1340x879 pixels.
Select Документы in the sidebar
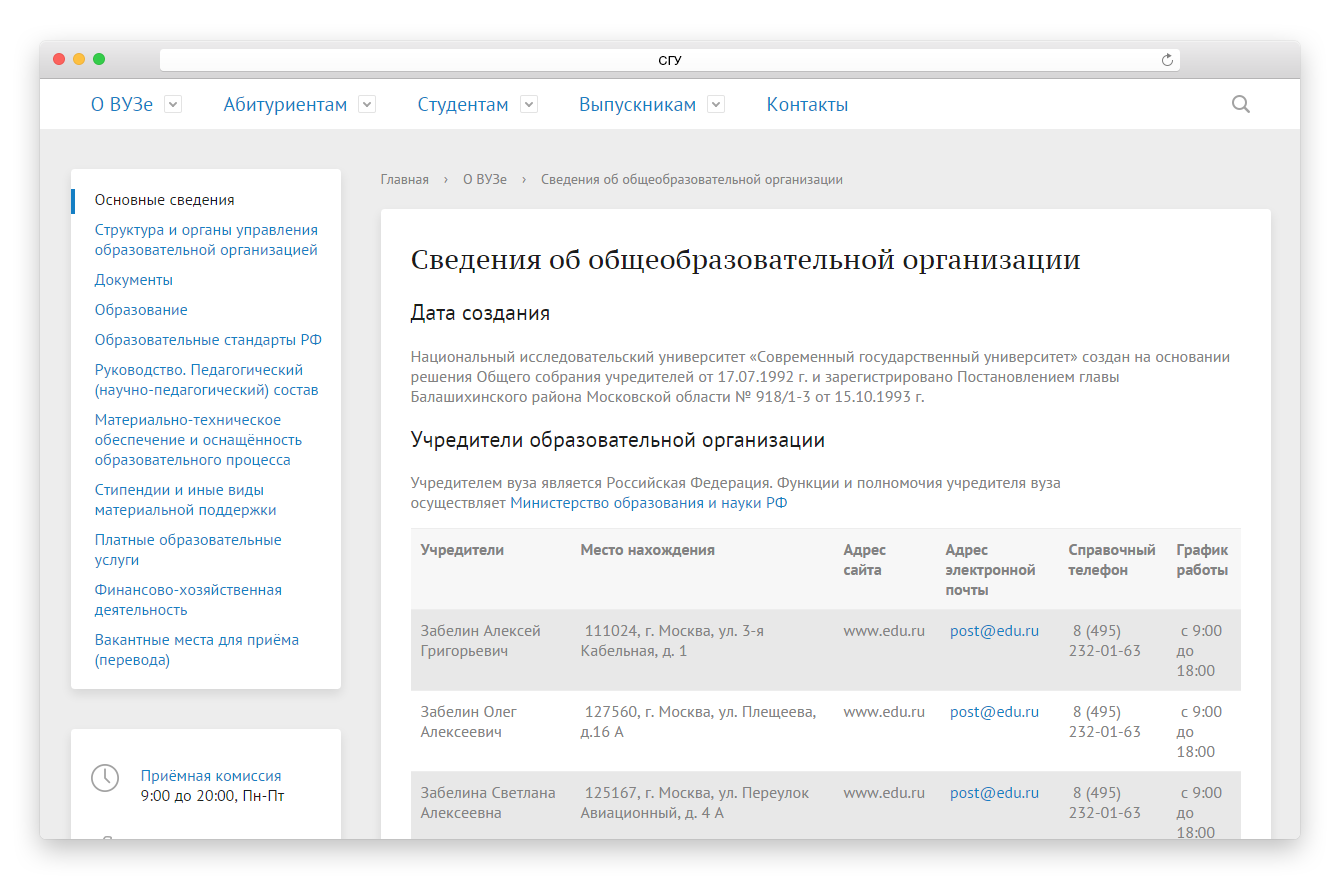134,280
